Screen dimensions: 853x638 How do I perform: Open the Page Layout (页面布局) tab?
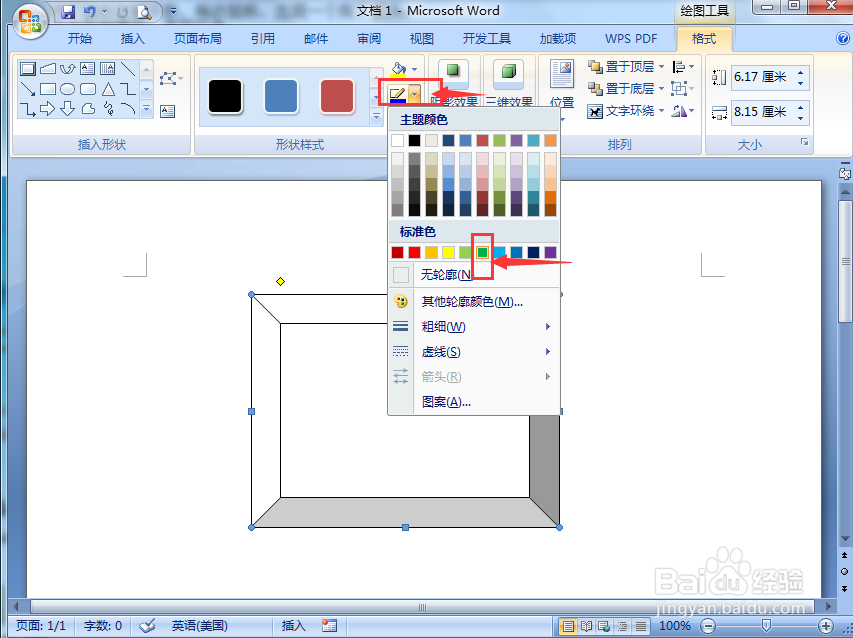coord(197,39)
